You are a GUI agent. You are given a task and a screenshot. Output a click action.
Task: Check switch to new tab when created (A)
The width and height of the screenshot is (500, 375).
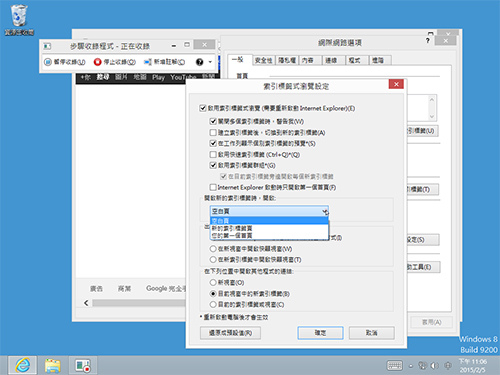coord(213,132)
